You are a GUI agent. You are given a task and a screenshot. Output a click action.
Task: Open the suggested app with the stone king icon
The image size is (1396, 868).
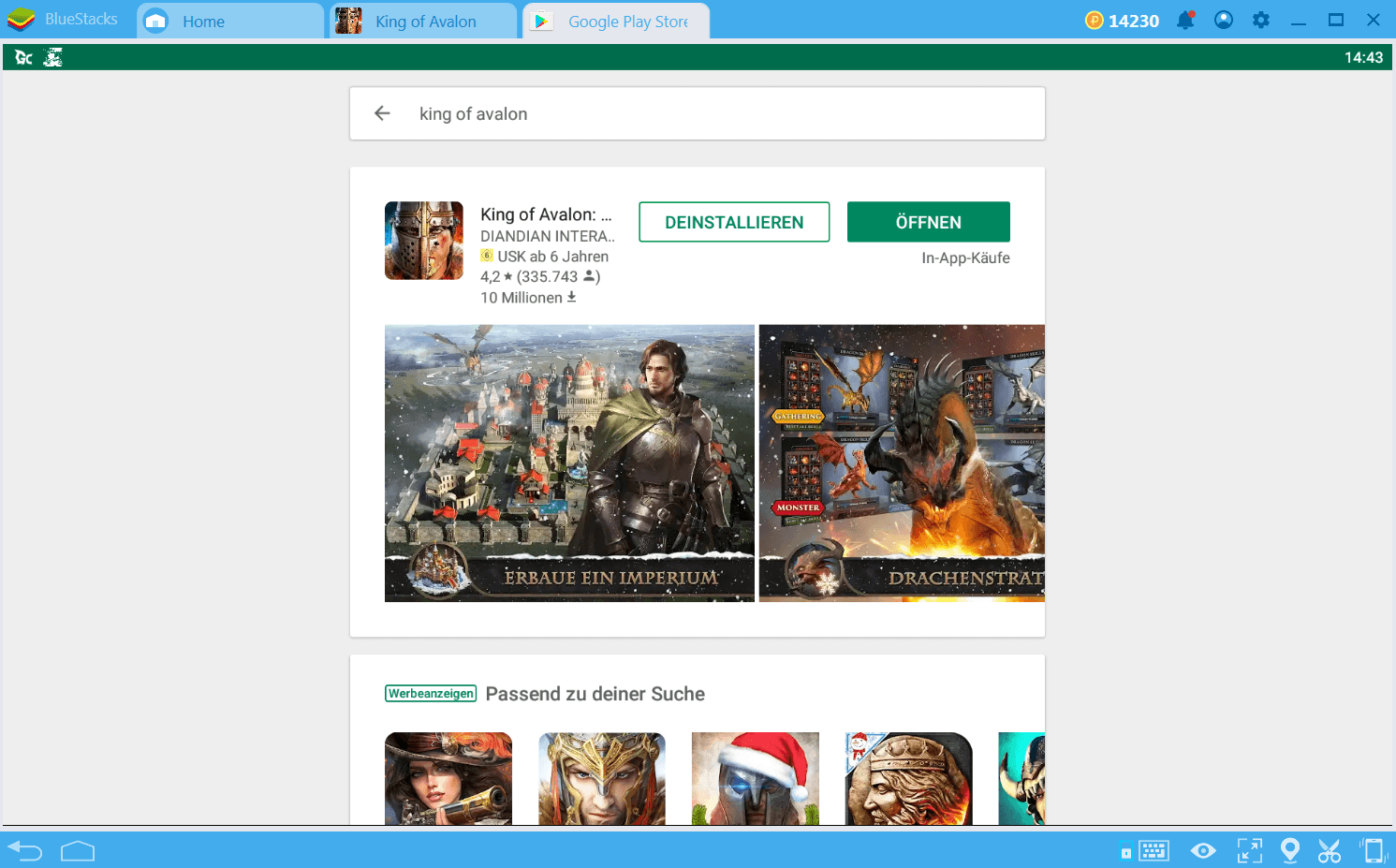pyautogui.click(x=909, y=778)
